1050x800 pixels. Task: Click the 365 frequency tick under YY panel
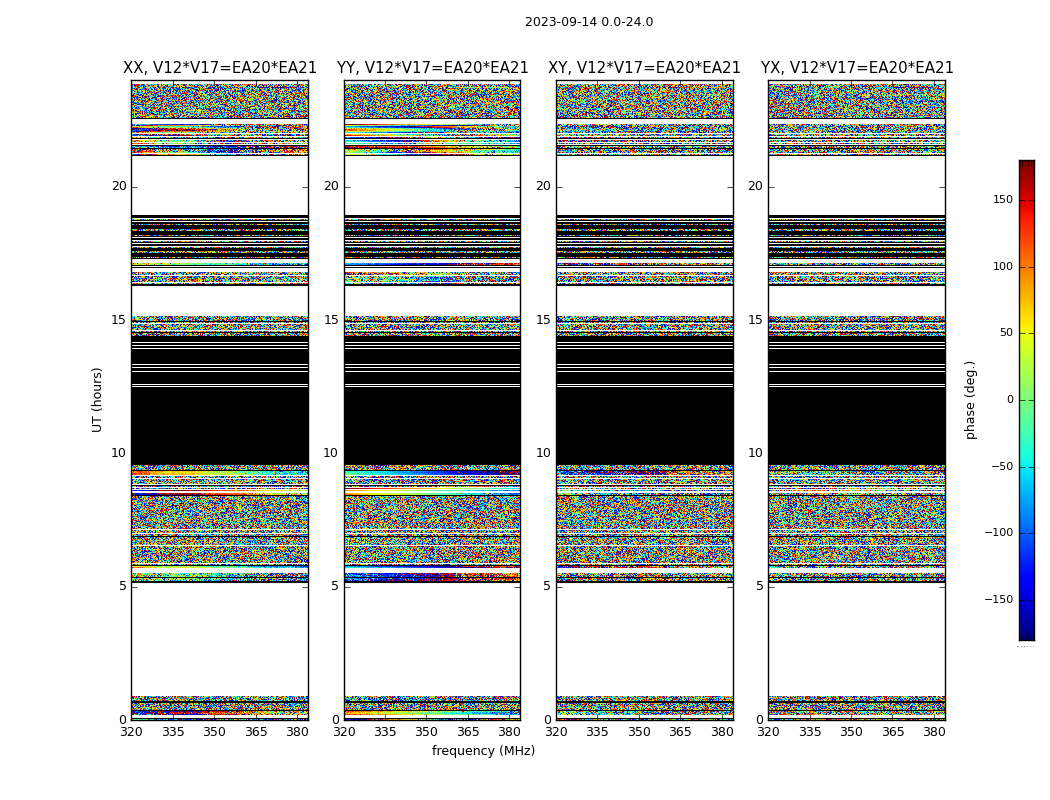point(468,732)
